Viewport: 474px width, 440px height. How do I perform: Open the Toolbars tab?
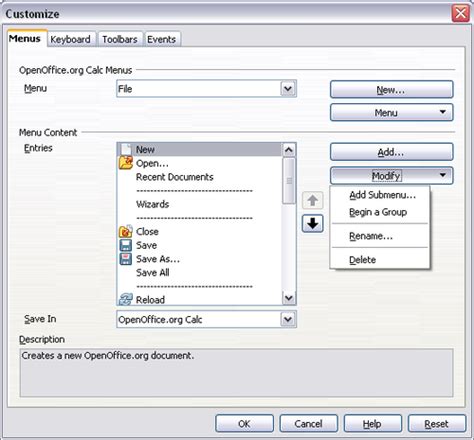coord(120,39)
